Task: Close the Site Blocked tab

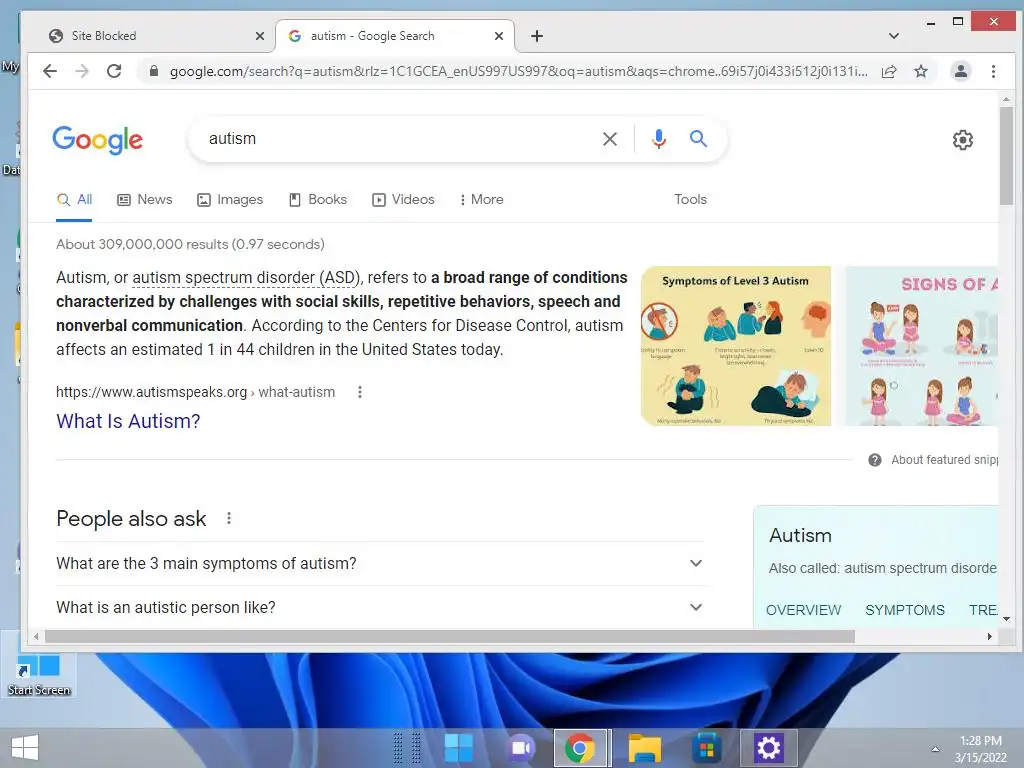Action: pos(260,36)
